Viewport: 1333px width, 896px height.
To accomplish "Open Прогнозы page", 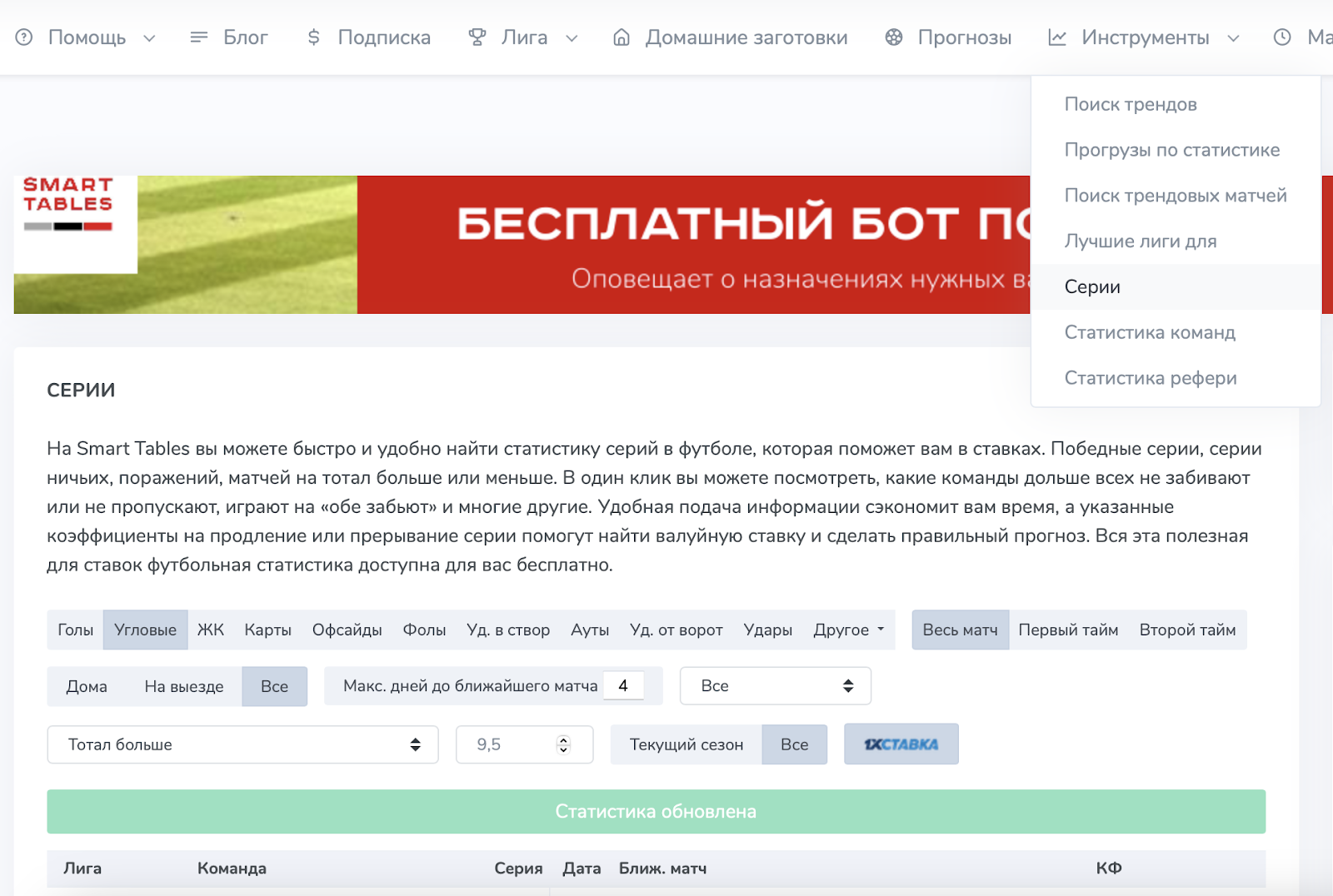I will point(965,37).
